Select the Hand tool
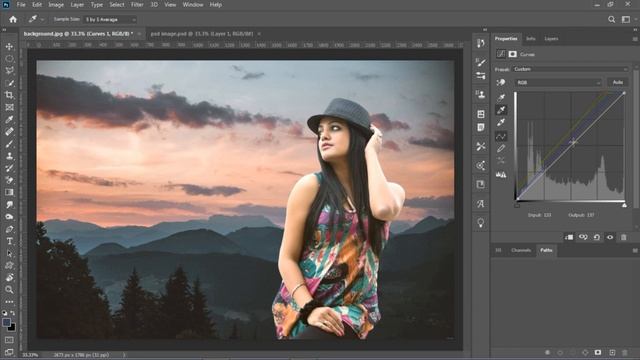 (9, 278)
